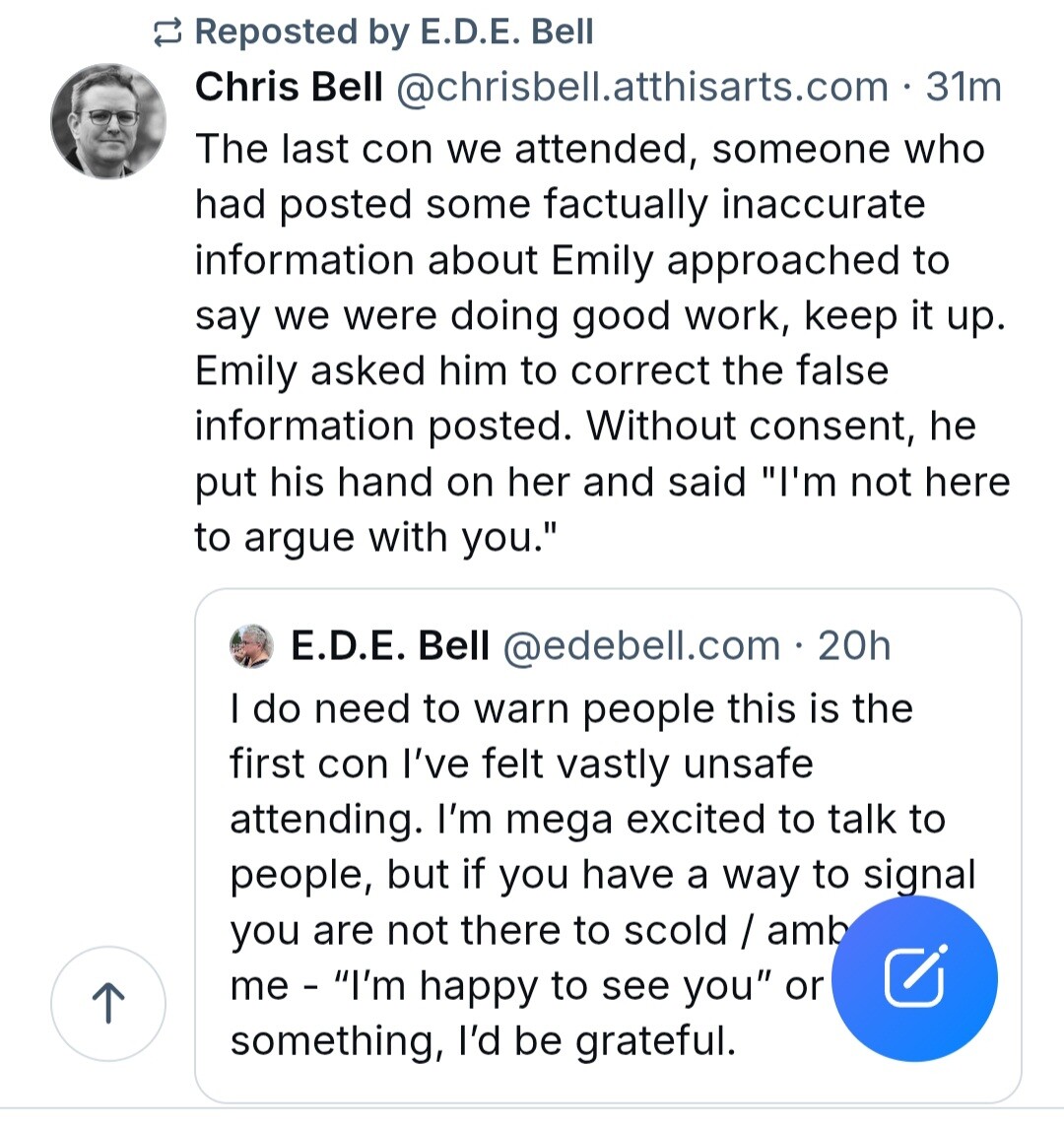Tap the 'I'm not here to argue' sentence
Screen dimensions: 1064x1128
[x=603, y=509]
